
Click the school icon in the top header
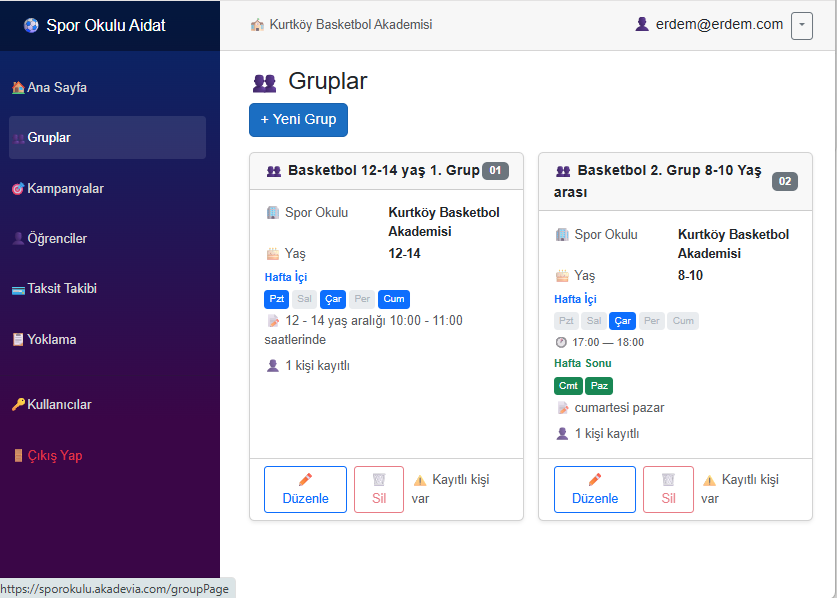(257, 25)
